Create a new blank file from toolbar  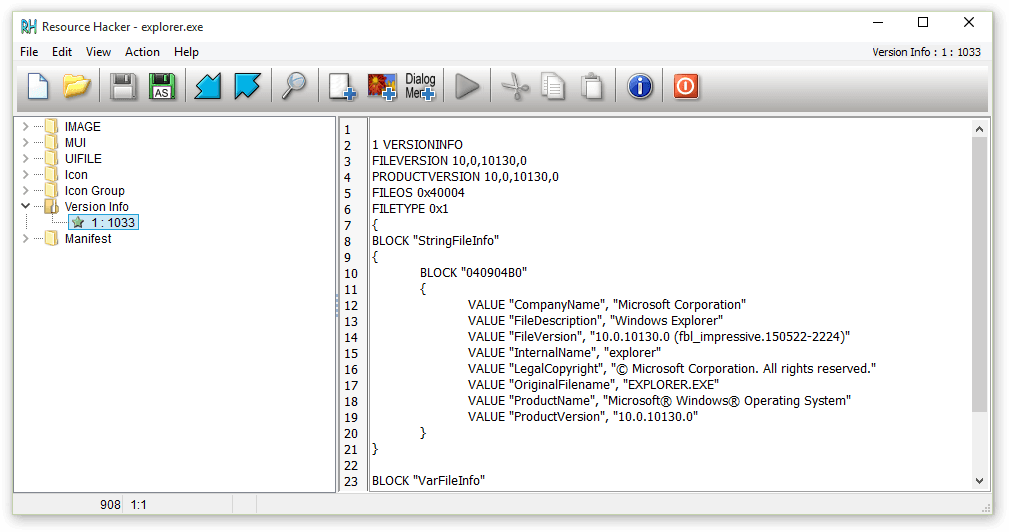point(38,86)
